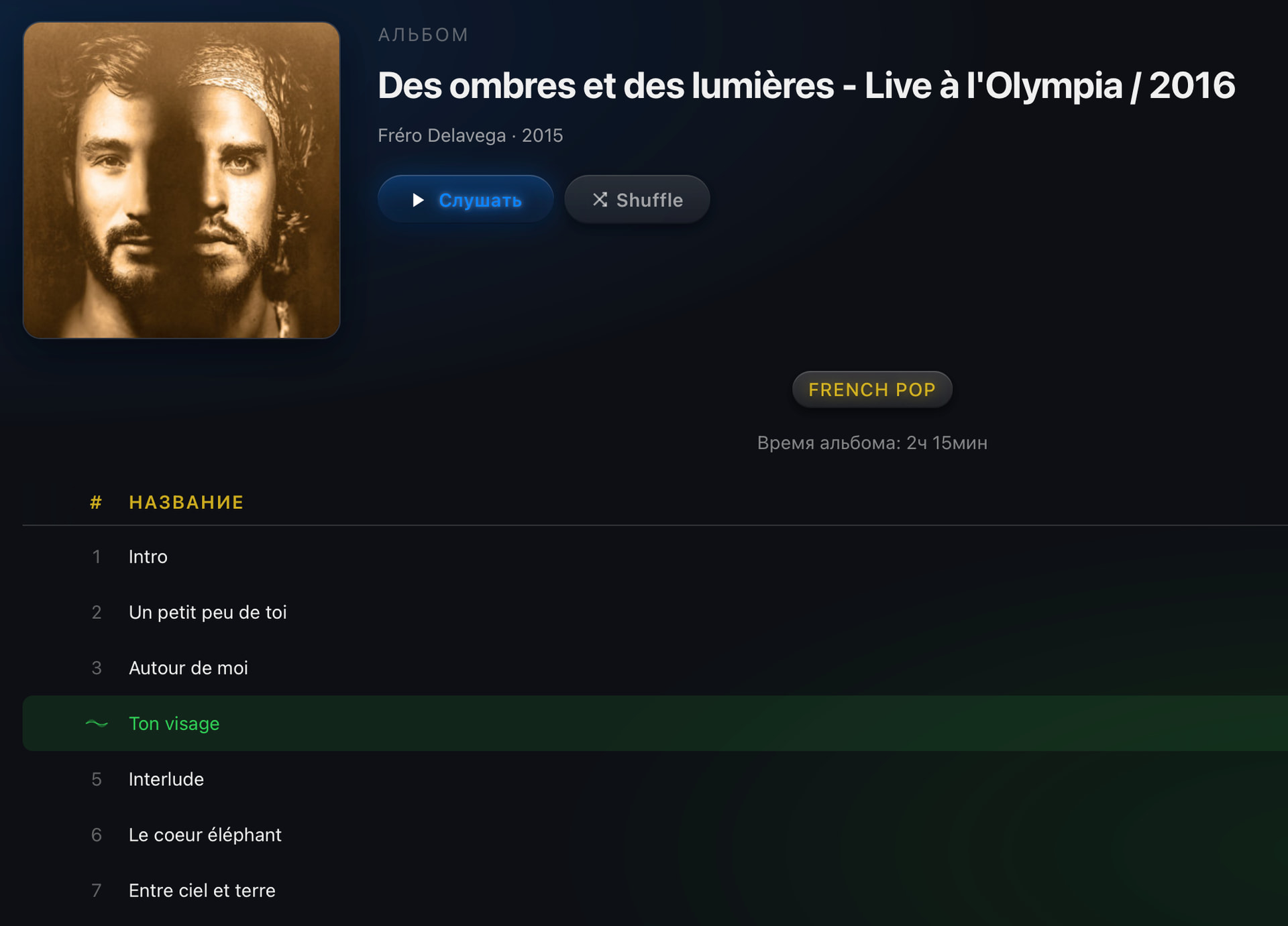Open artist page Fréro Delavega
The image size is (1288, 926).
[441, 135]
